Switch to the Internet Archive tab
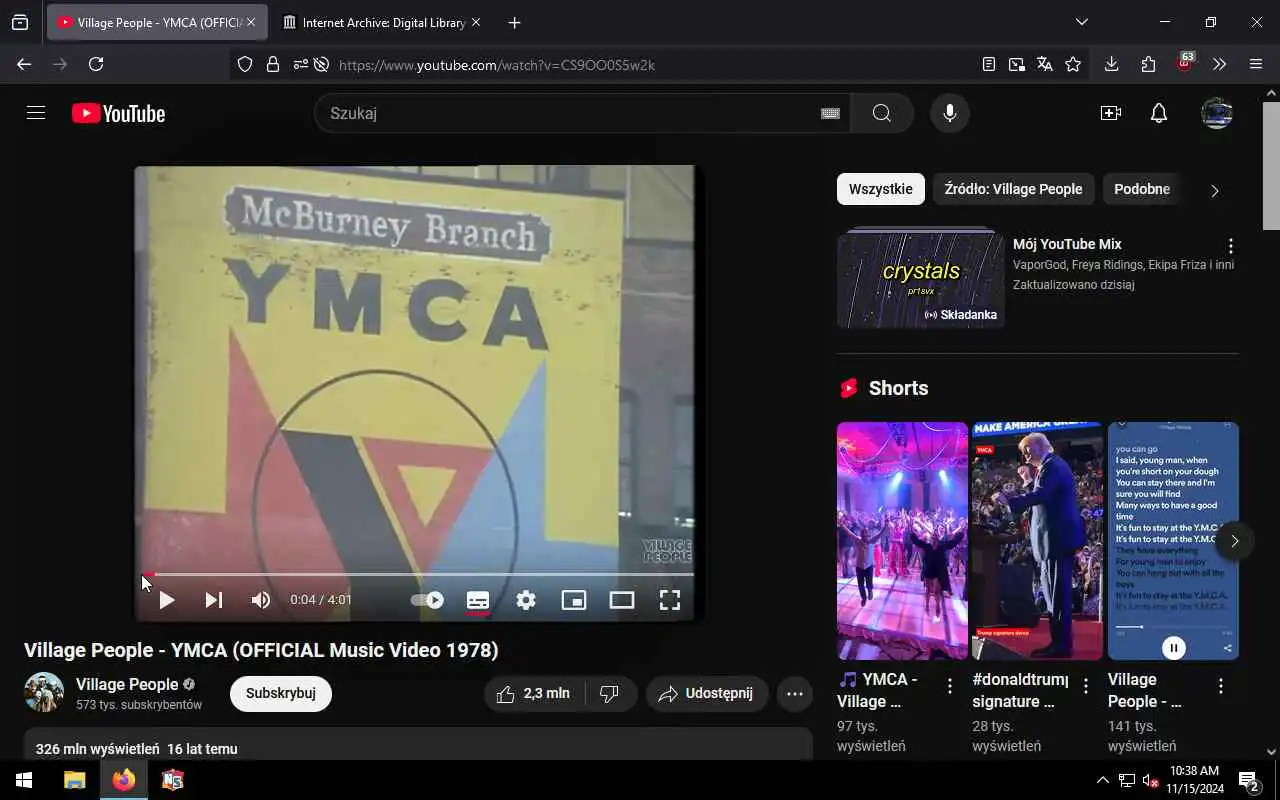 pos(381,22)
